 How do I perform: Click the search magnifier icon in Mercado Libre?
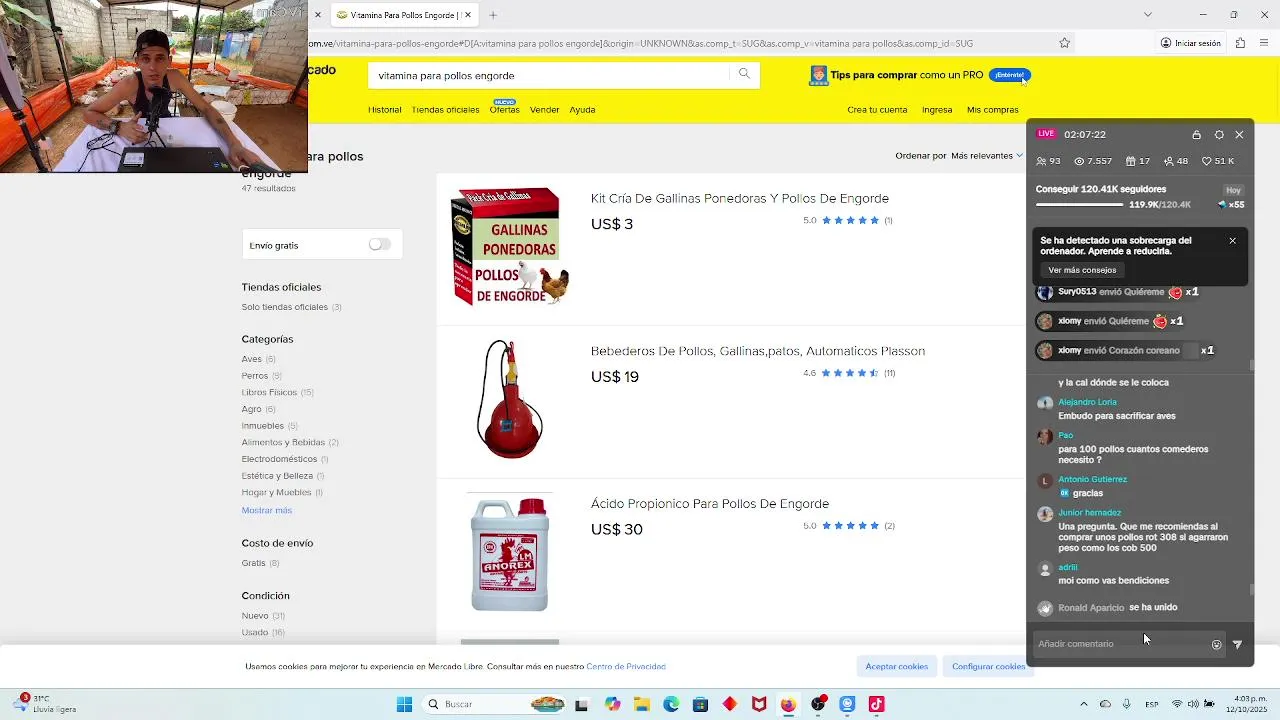coord(744,74)
